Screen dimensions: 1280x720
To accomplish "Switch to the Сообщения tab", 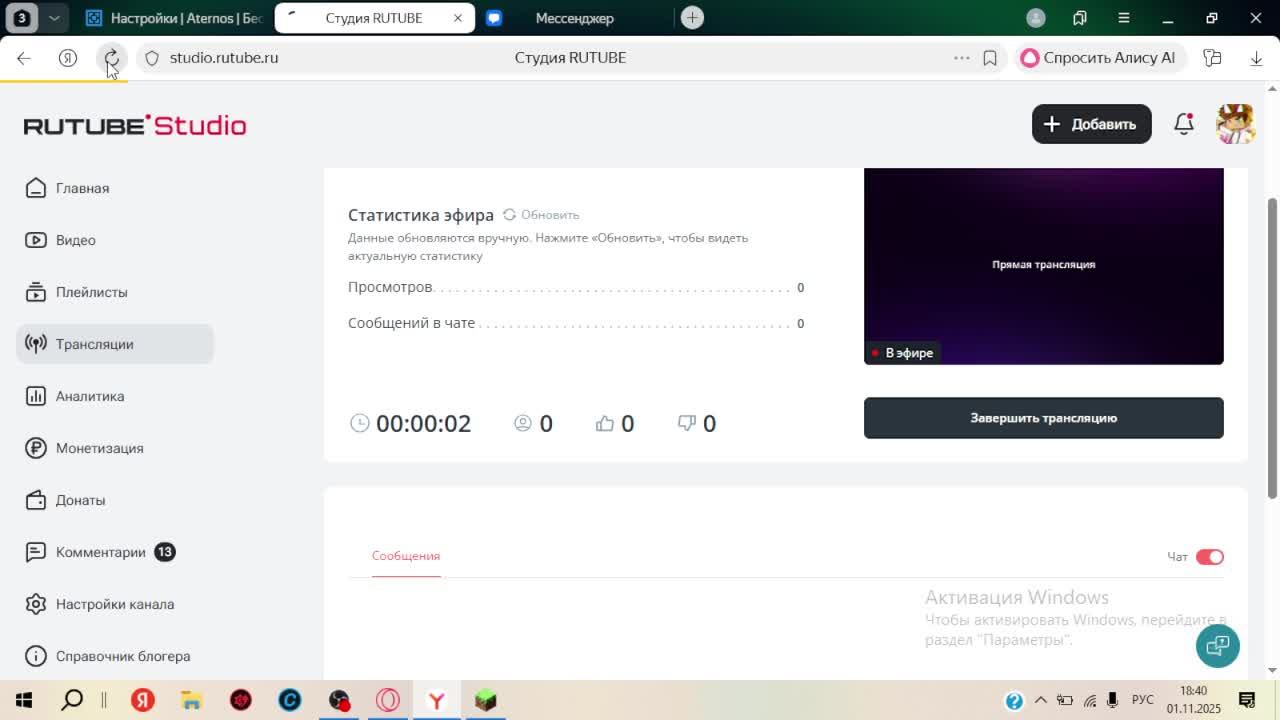I will (x=406, y=556).
